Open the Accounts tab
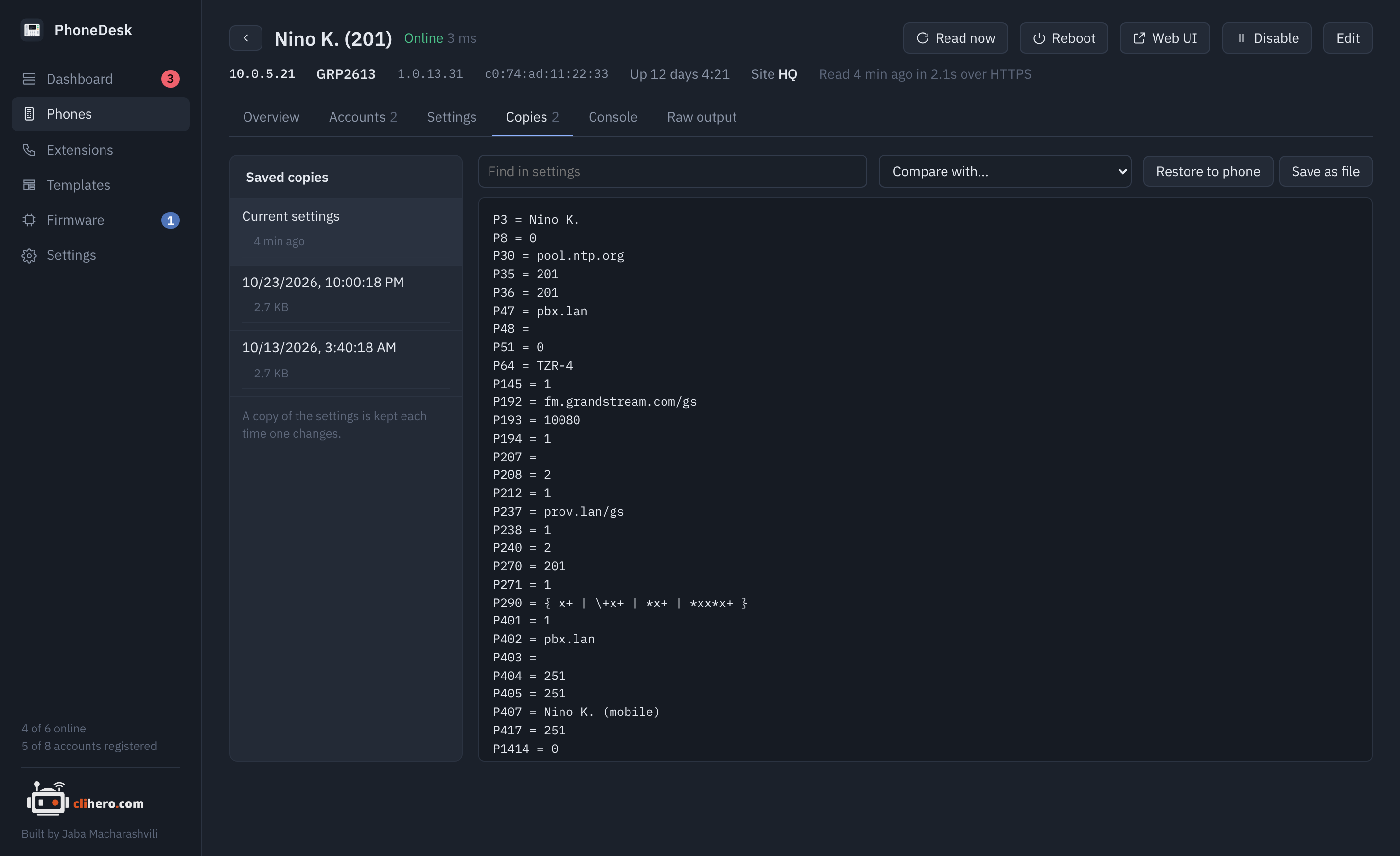This screenshot has width=1400, height=856. point(363,117)
